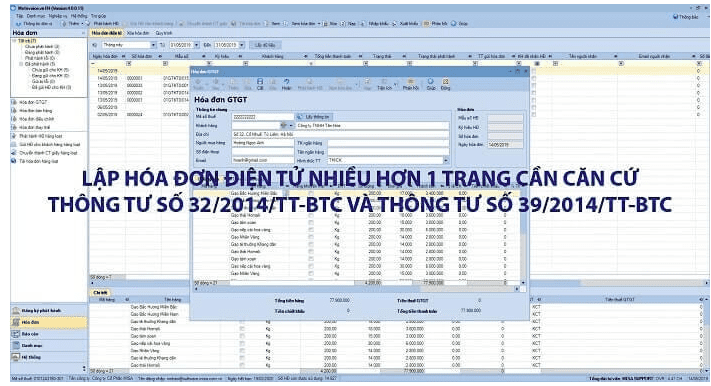Collapse the Đã phát hành tree node
Screen dimensions: 711x386
[21, 64]
